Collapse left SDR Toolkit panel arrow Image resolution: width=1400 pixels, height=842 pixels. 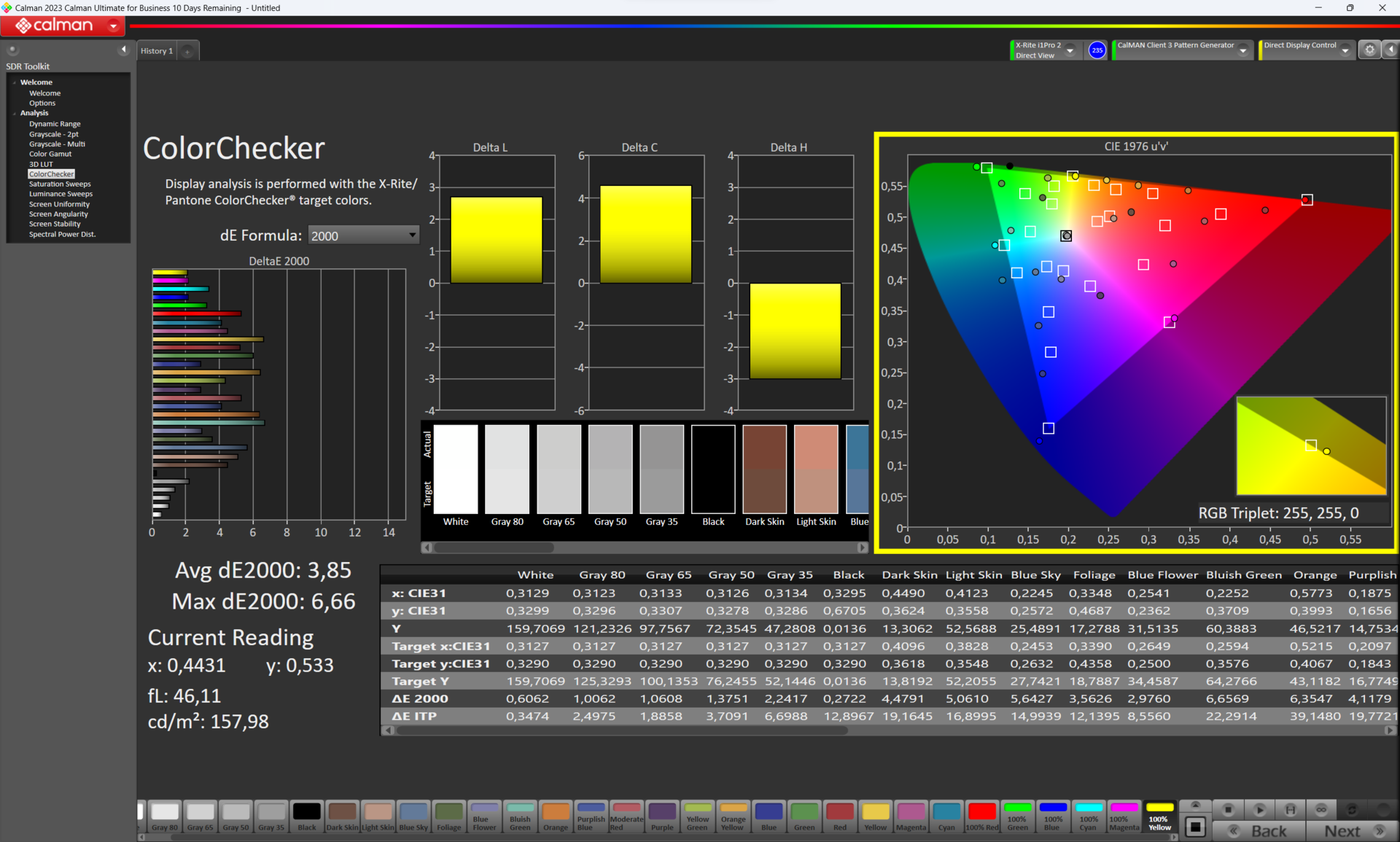(x=123, y=50)
